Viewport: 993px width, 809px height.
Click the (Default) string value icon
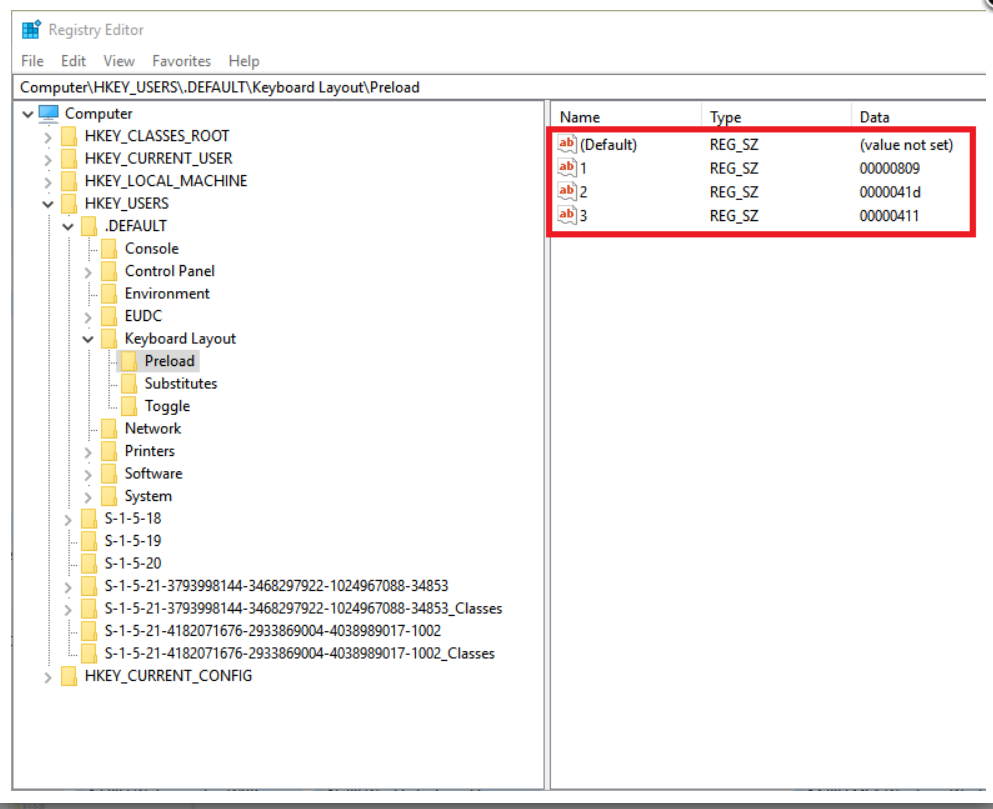567,144
